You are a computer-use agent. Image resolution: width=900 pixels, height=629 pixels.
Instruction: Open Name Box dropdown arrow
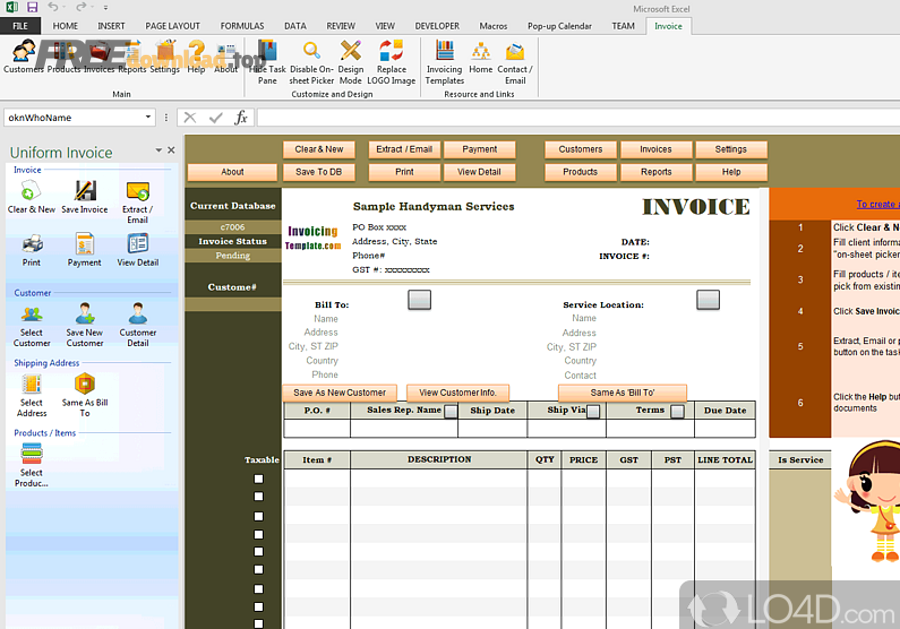[148, 117]
